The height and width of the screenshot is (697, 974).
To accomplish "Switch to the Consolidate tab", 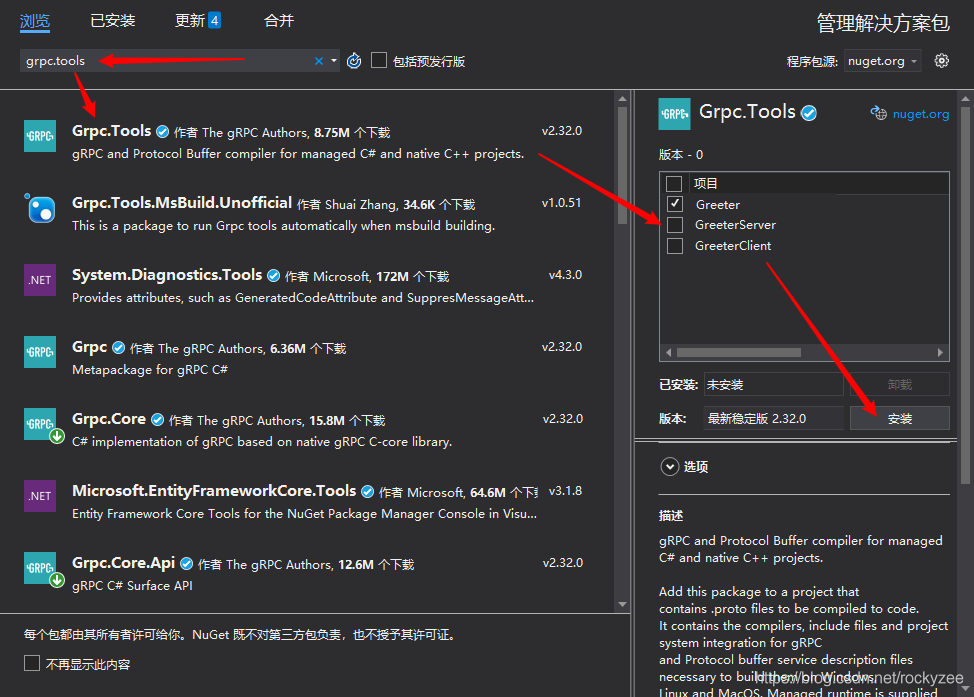I will [x=279, y=20].
